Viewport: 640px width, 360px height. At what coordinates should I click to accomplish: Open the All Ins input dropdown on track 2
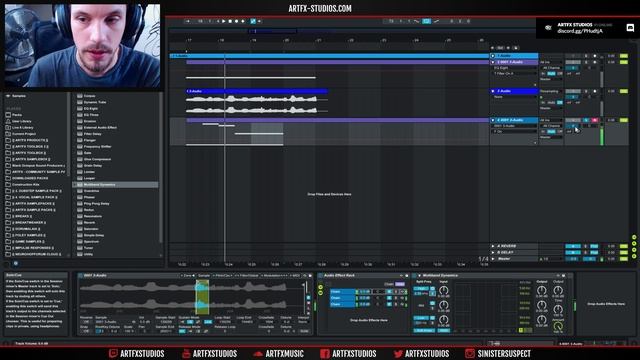551,62
